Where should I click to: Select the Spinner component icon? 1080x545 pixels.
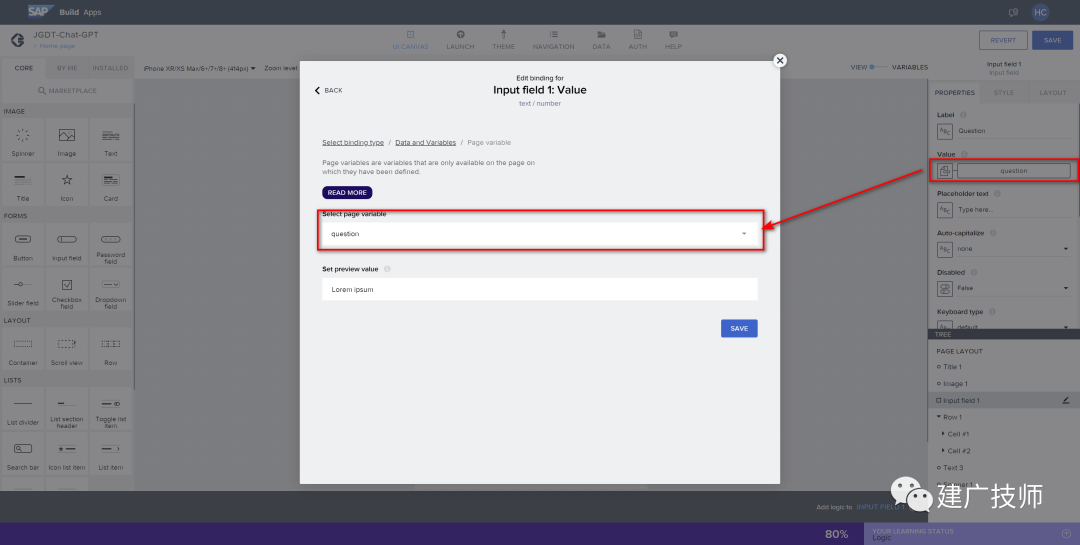pyautogui.click(x=23, y=136)
